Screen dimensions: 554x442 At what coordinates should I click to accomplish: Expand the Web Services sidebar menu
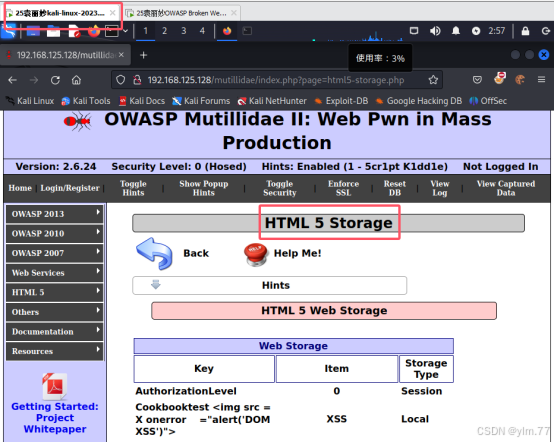click(x=54, y=273)
